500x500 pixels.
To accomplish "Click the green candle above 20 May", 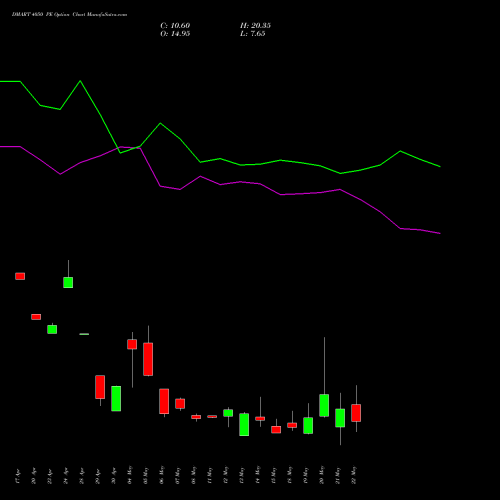I will click(324, 405).
